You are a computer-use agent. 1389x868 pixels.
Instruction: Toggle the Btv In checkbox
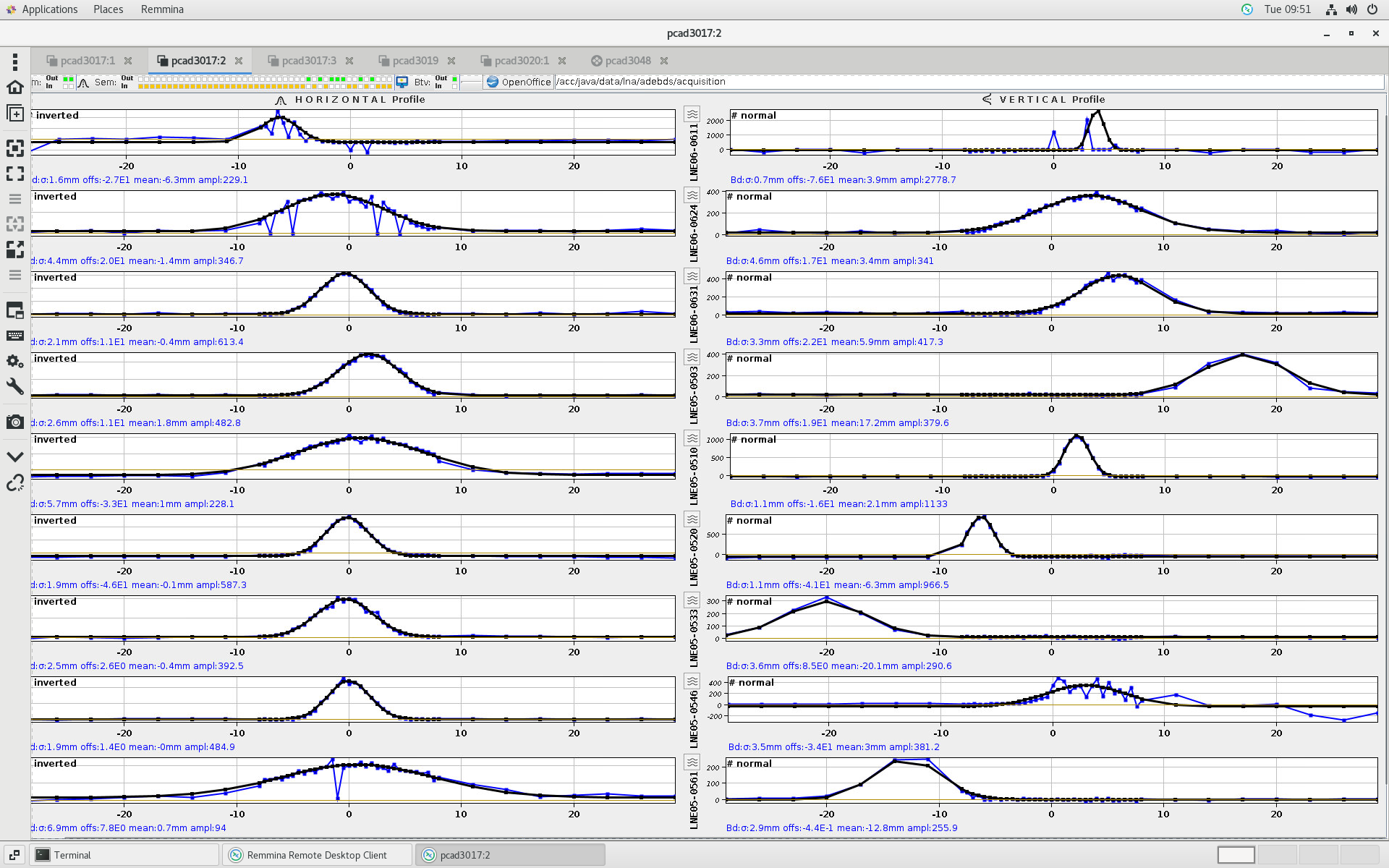tap(454, 86)
